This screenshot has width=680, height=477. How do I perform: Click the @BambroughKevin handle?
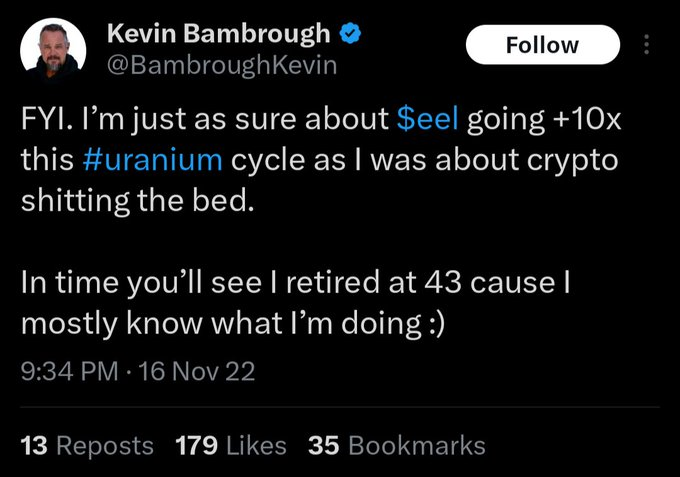coord(221,66)
